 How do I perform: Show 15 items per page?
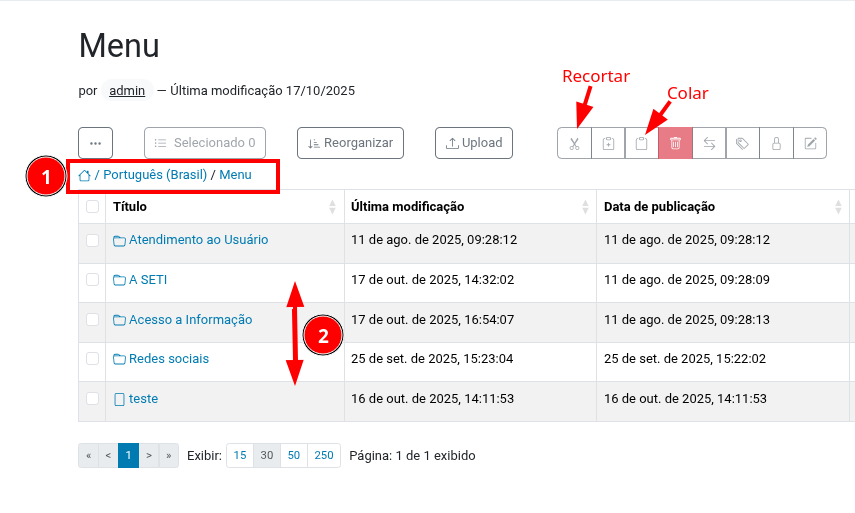[240, 456]
